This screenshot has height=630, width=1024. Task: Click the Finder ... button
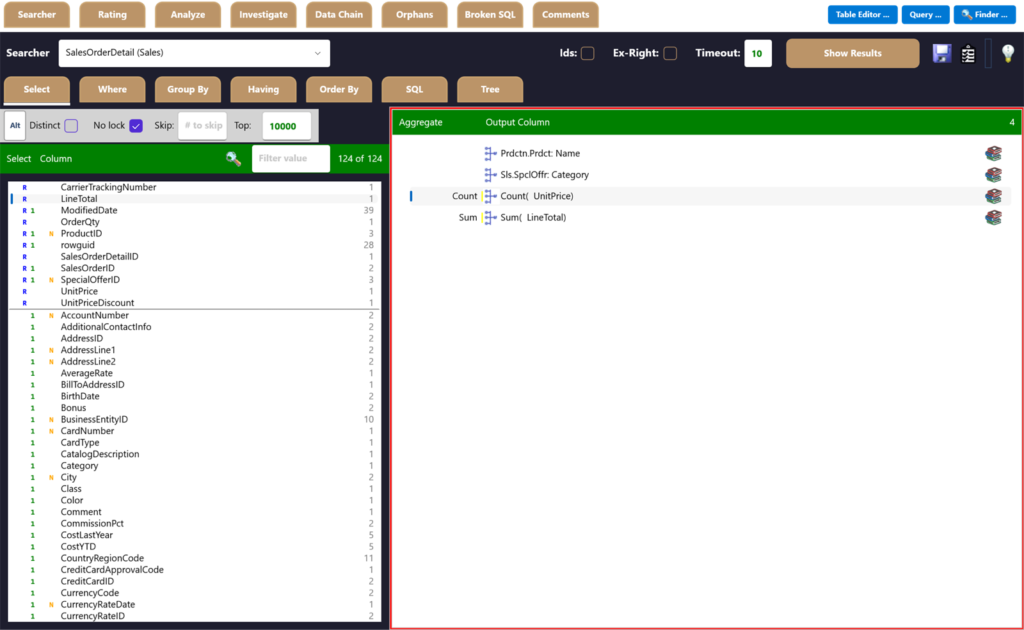click(985, 14)
